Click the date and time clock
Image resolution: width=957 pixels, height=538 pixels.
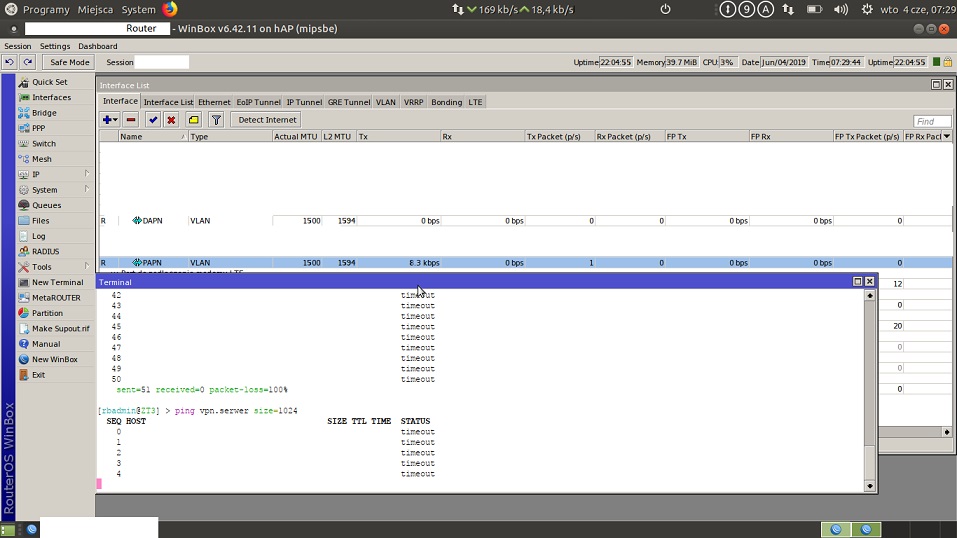point(918,9)
